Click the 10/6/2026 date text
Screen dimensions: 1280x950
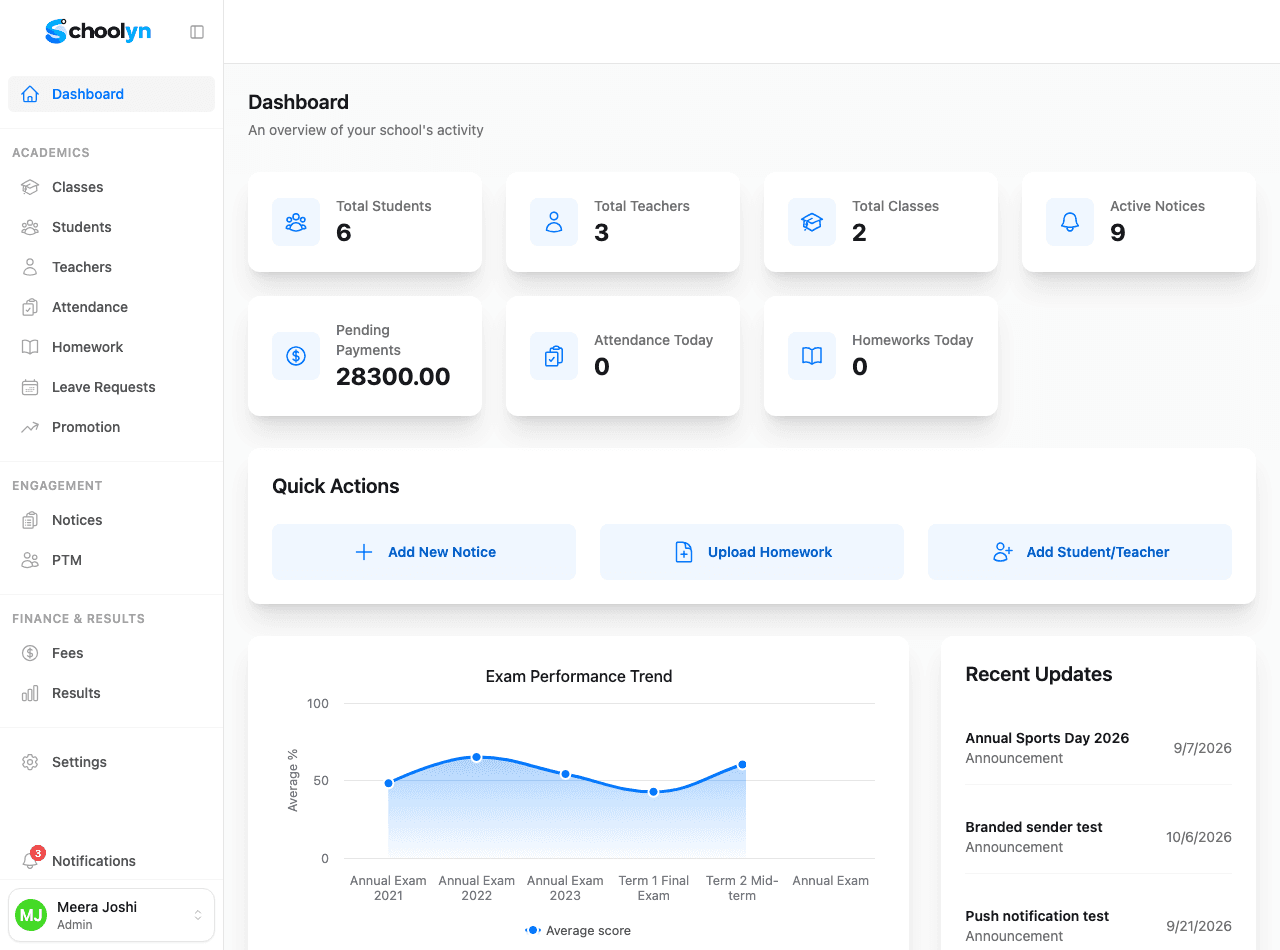pyautogui.click(x=1199, y=837)
